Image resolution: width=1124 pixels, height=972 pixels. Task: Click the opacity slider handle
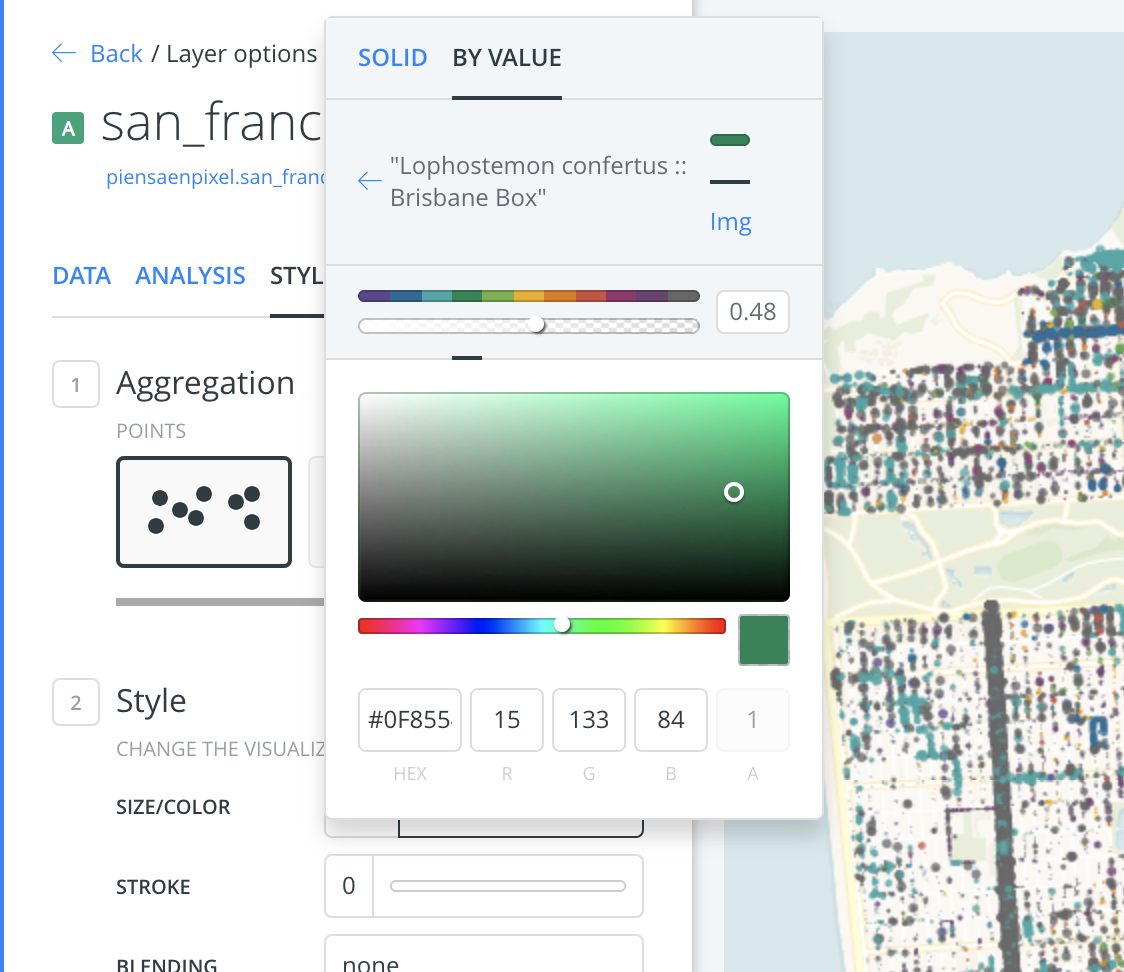click(x=536, y=325)
